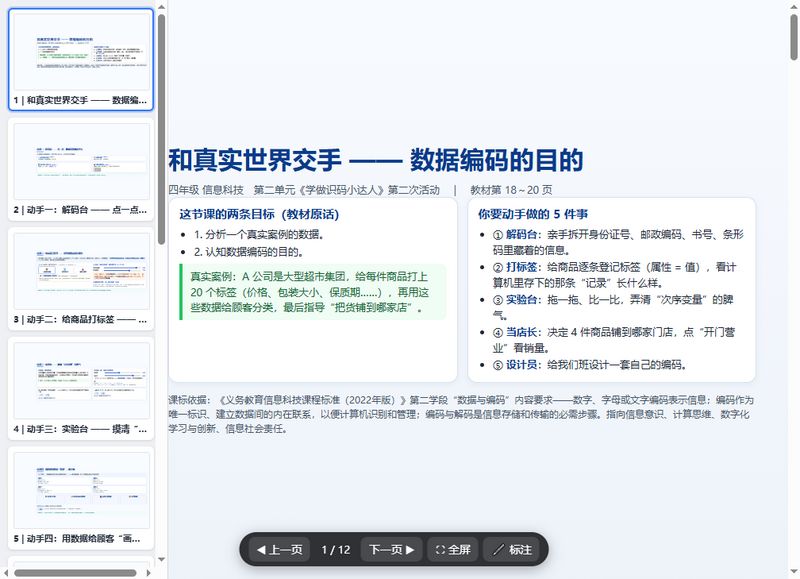
Task: Click the thumbnail panel scroll-up arrow
Action: tap(161, 7)
